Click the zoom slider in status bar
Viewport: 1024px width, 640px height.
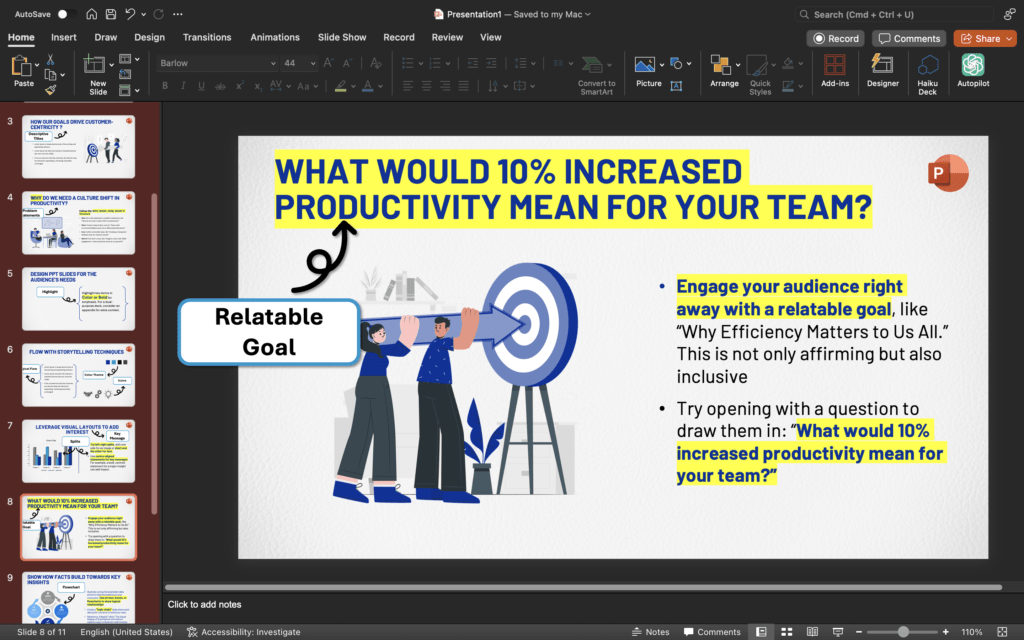(903, 632)
